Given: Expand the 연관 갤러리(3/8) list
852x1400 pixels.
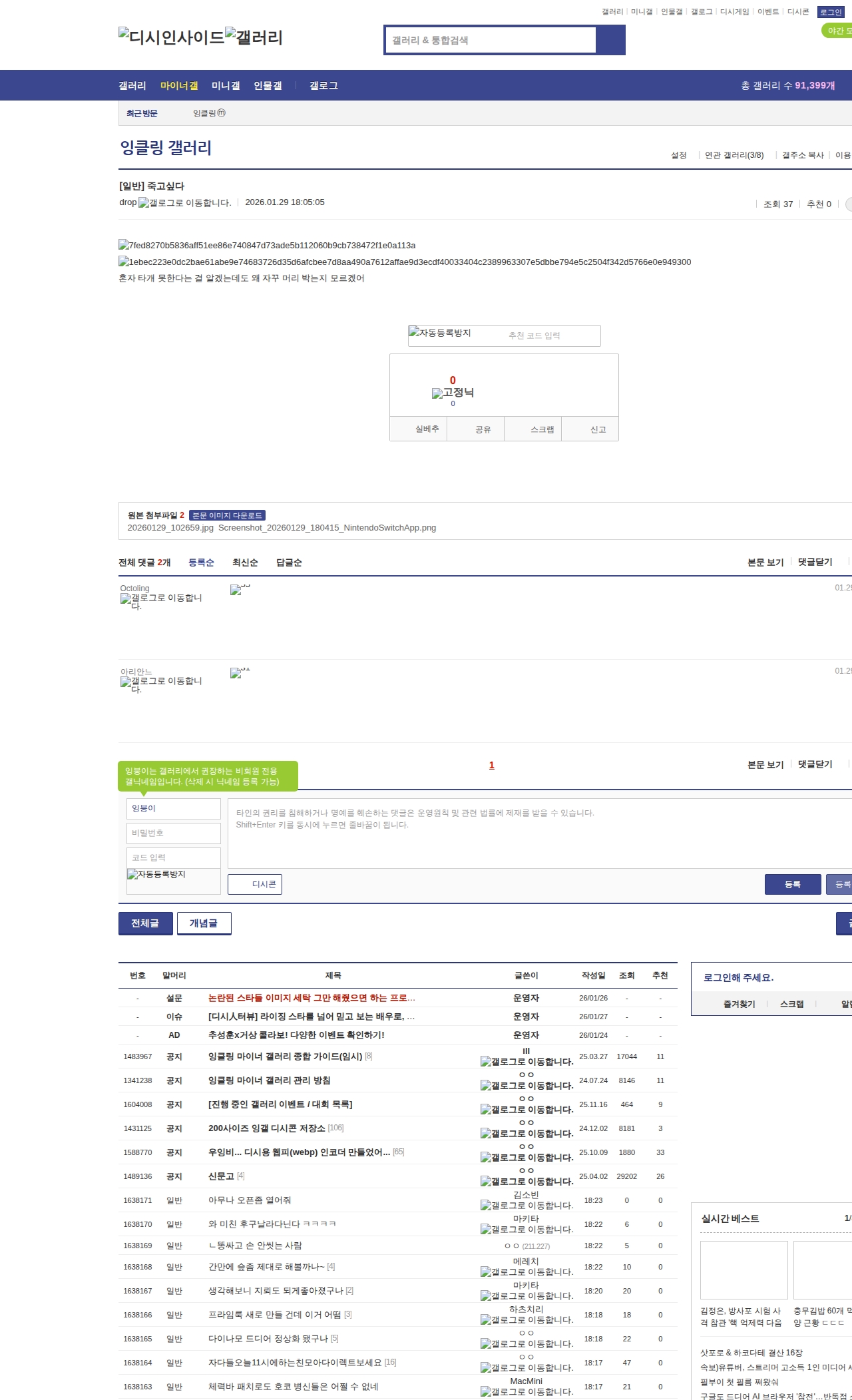Looking at the screenshot, I should point(734,155).
